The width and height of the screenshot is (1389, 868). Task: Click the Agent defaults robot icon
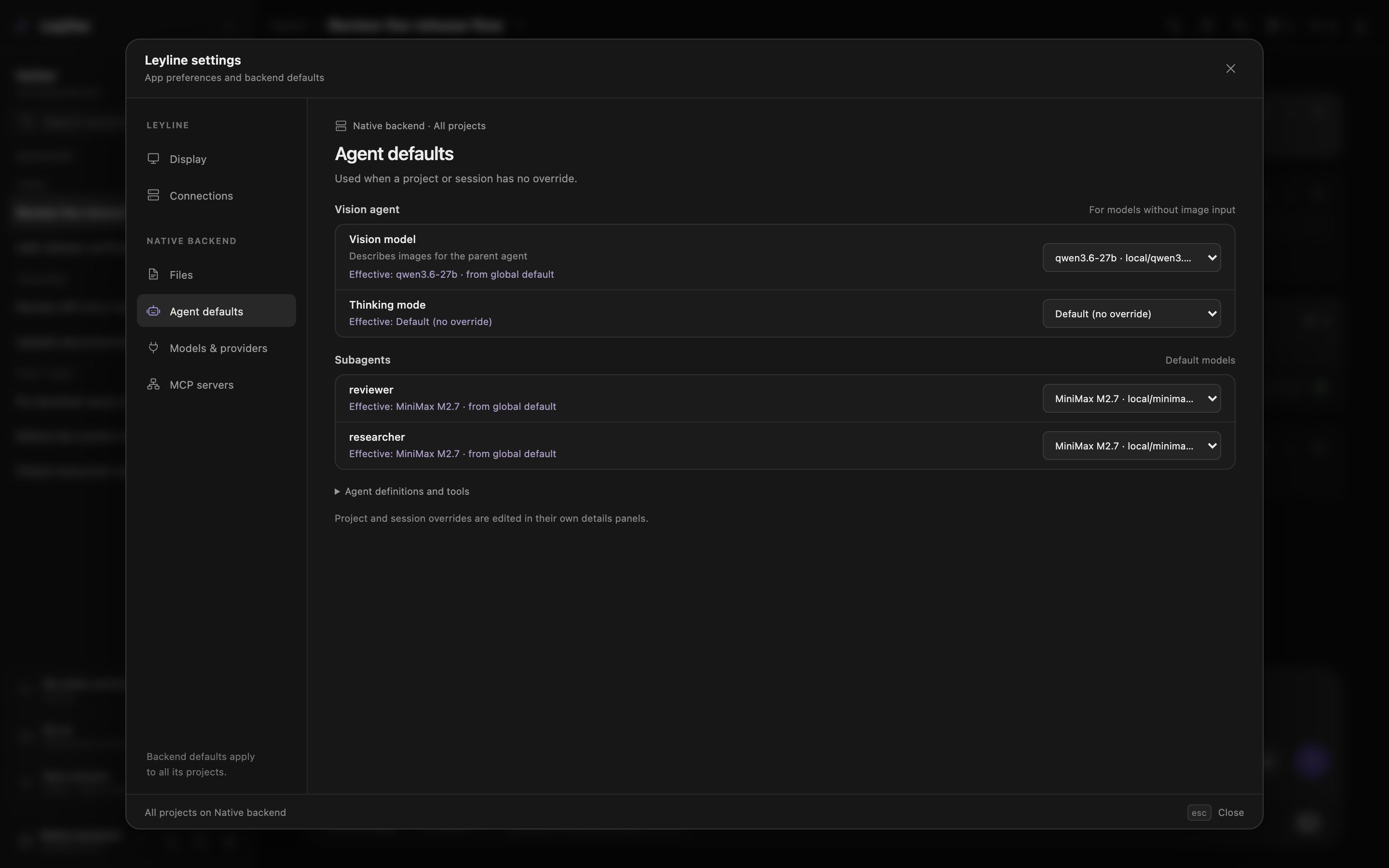pos(153,311)
